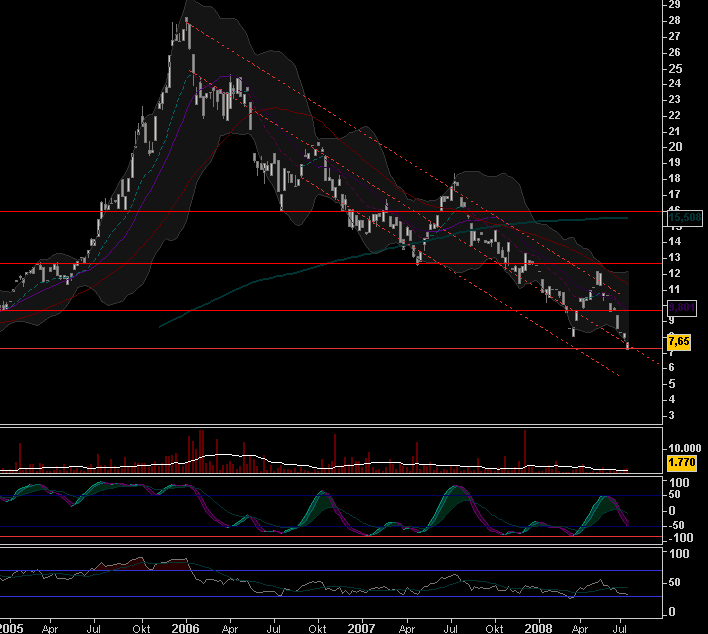
Task: Click the 2008 year label on time axis
Action: pos(537,627)
